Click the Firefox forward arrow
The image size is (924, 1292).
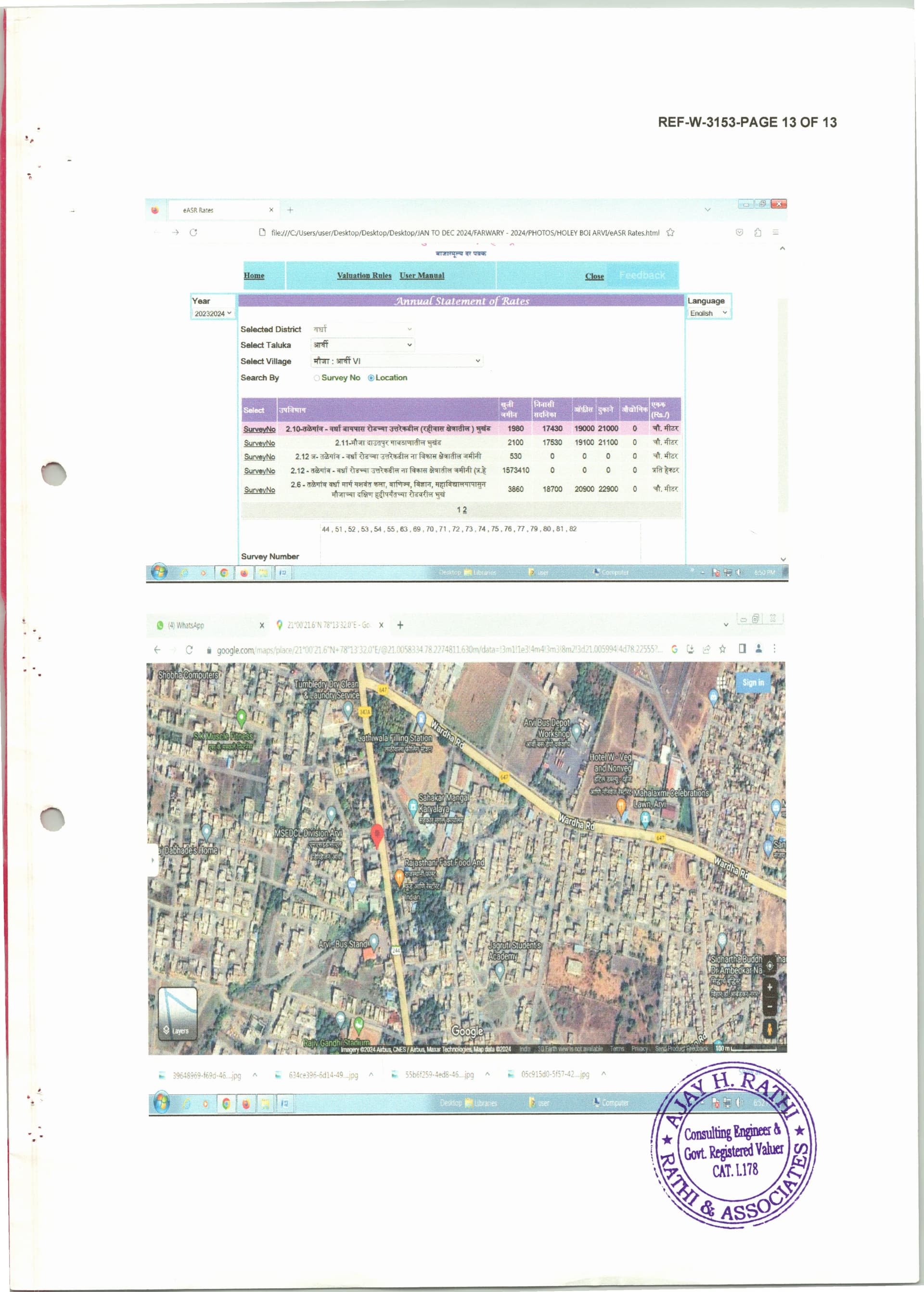pyautogui.click(x=175, y=232)
